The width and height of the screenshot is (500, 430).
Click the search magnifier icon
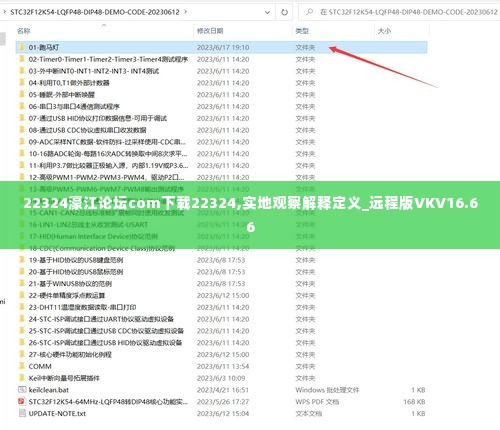309,12
